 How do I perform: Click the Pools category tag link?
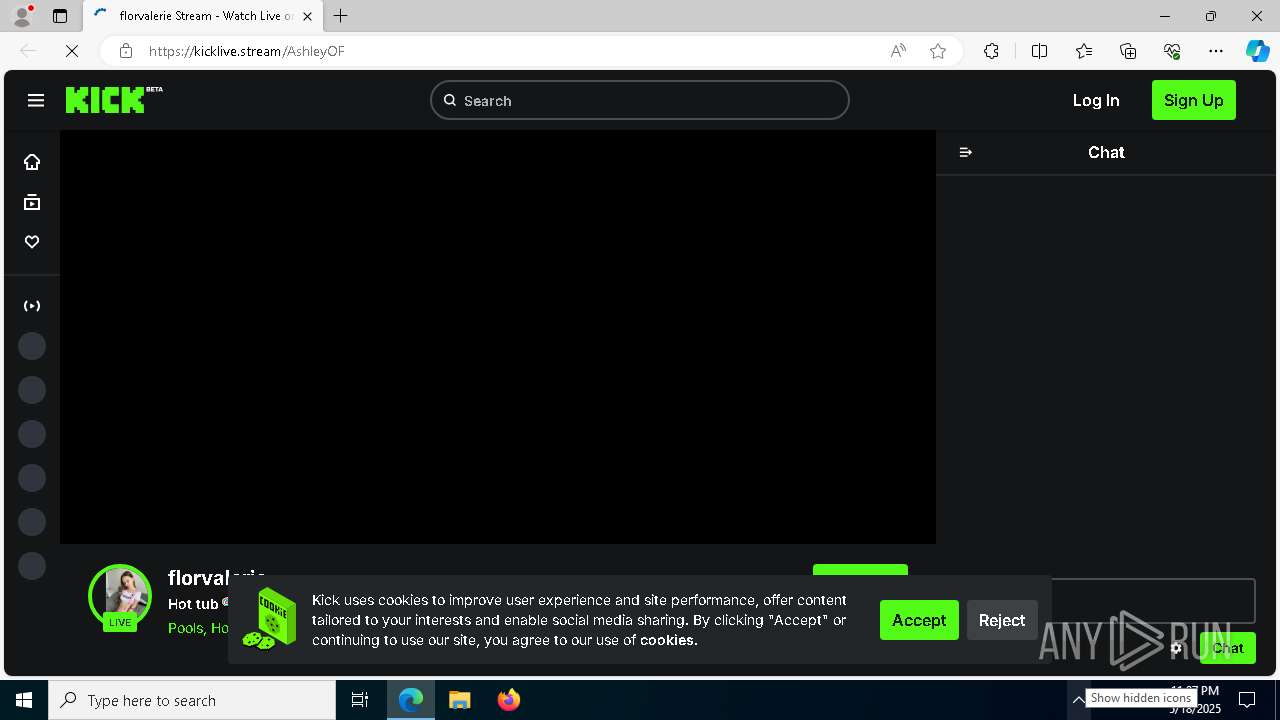(x=187, y=628)
